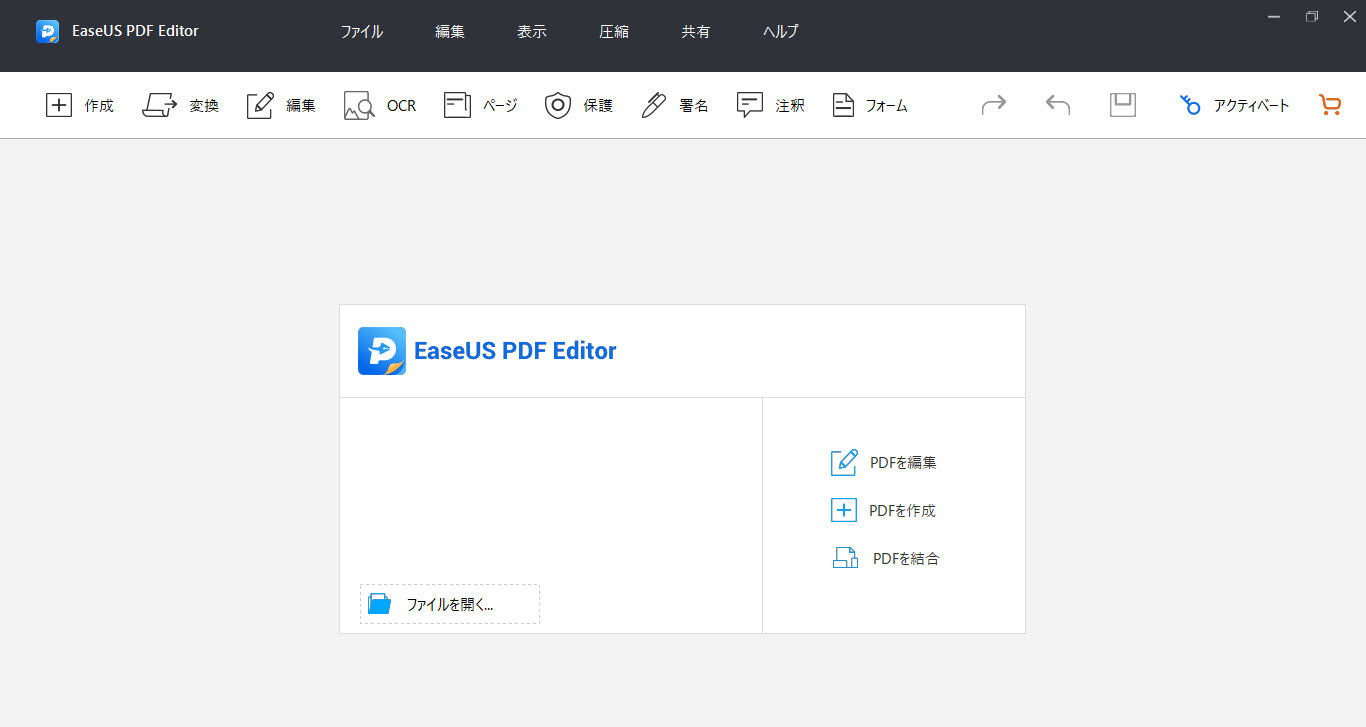Open the 編集 menu in title bar
This screenshot has height=727, width=1366.
click(x=450, y=31)
